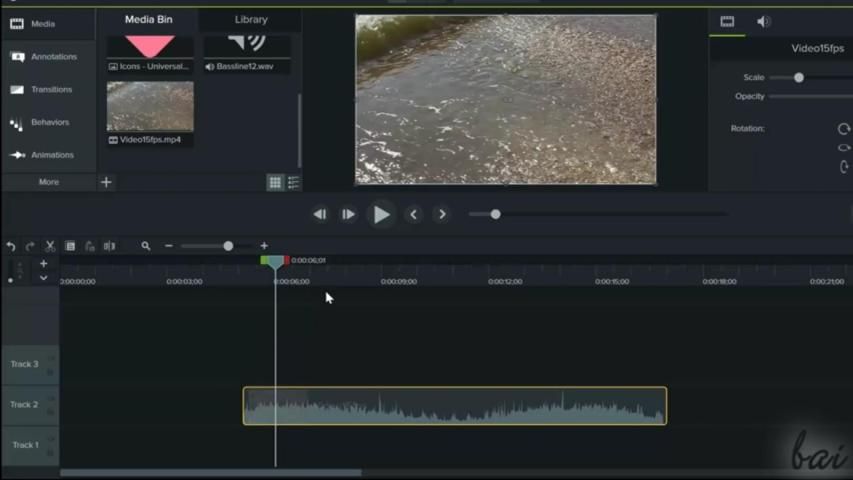Click the Z-axis rotation icon
The image size is (853, 480).
844,129
